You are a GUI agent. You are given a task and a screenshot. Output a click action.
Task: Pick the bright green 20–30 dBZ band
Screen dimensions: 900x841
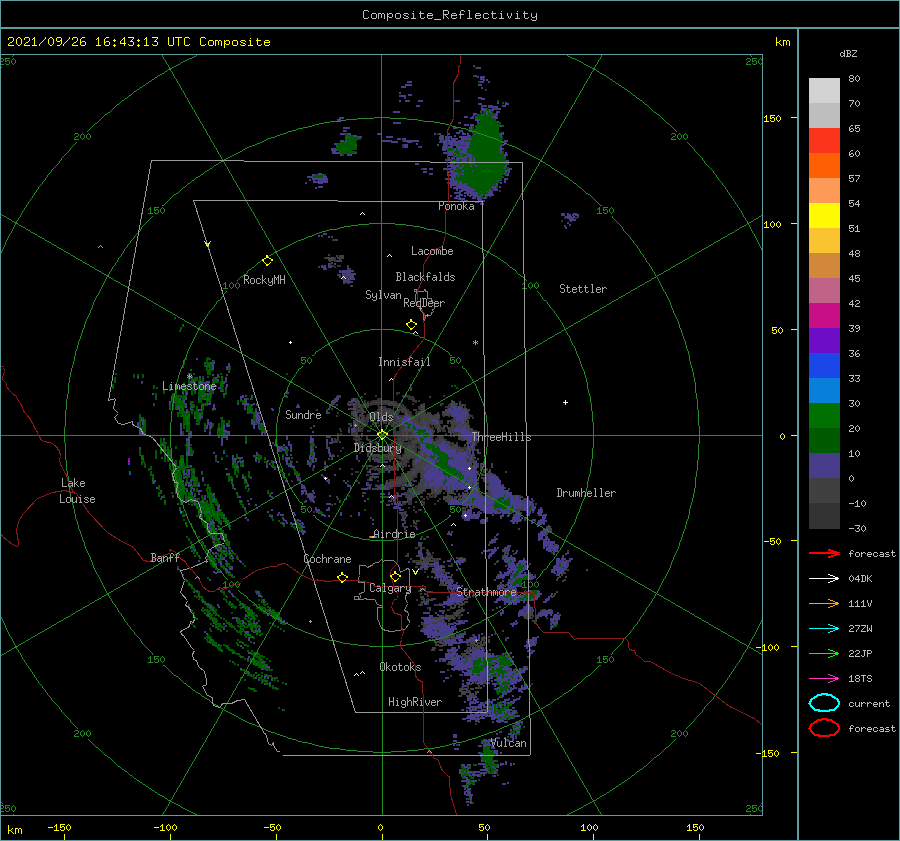(x=824, y=415)
